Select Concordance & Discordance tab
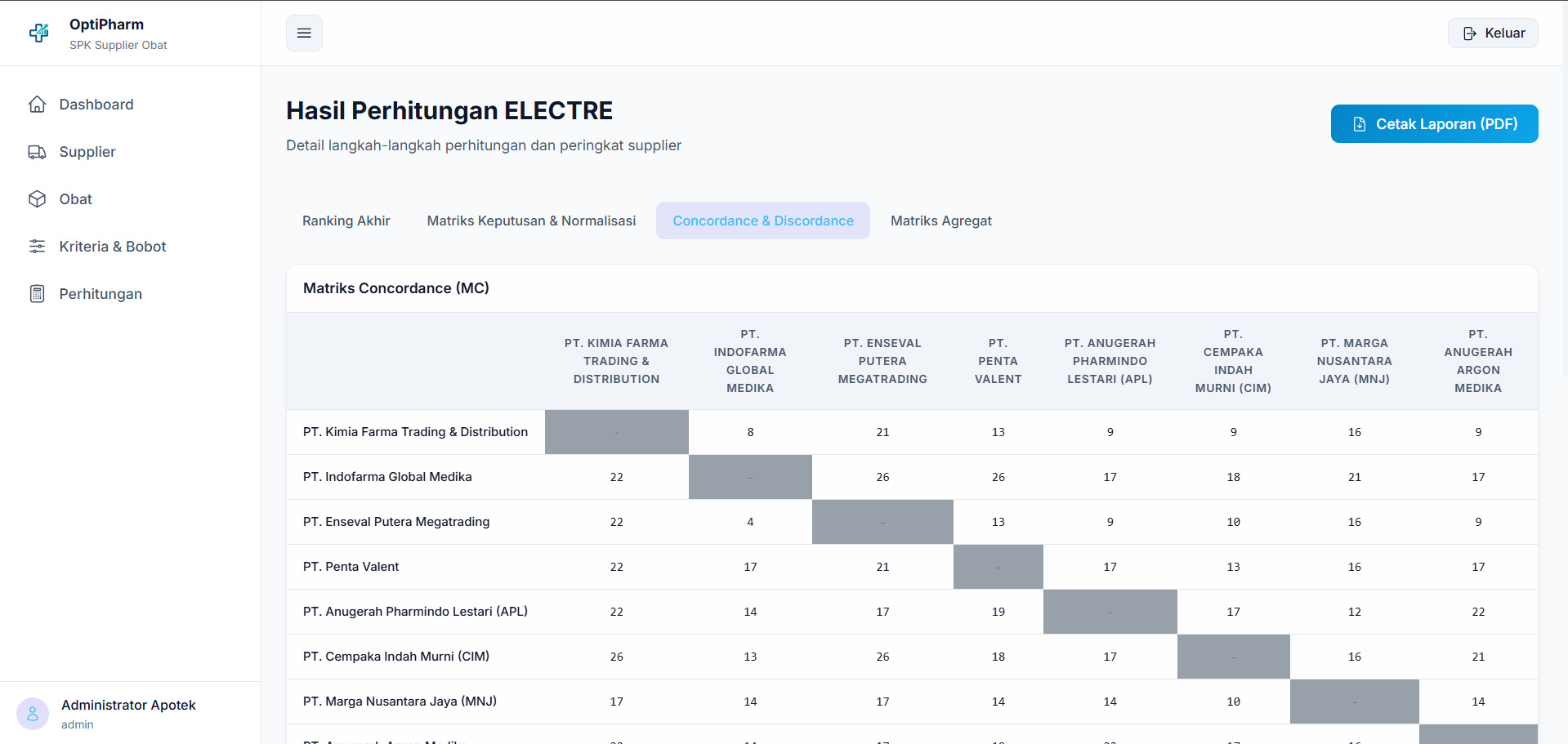The image size is (1568, 744). click(x=762, y=221)
